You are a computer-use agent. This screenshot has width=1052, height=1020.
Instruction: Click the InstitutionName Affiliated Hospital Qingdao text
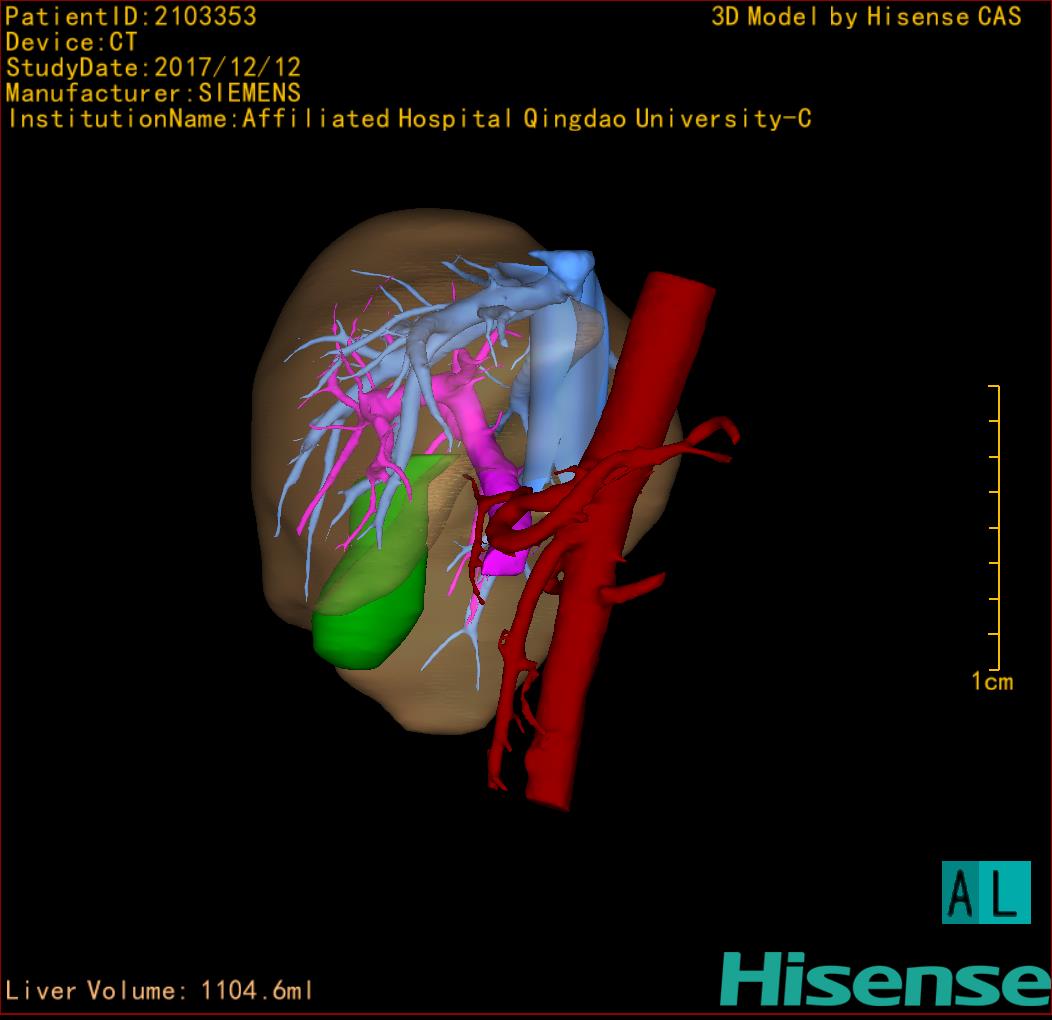tap(409, 119)
